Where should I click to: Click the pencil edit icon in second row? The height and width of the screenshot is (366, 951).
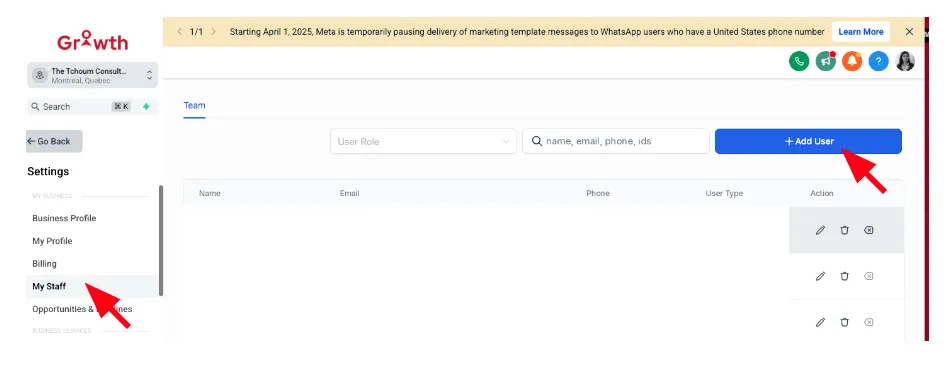pyautogui.click(x=821, y=276)
